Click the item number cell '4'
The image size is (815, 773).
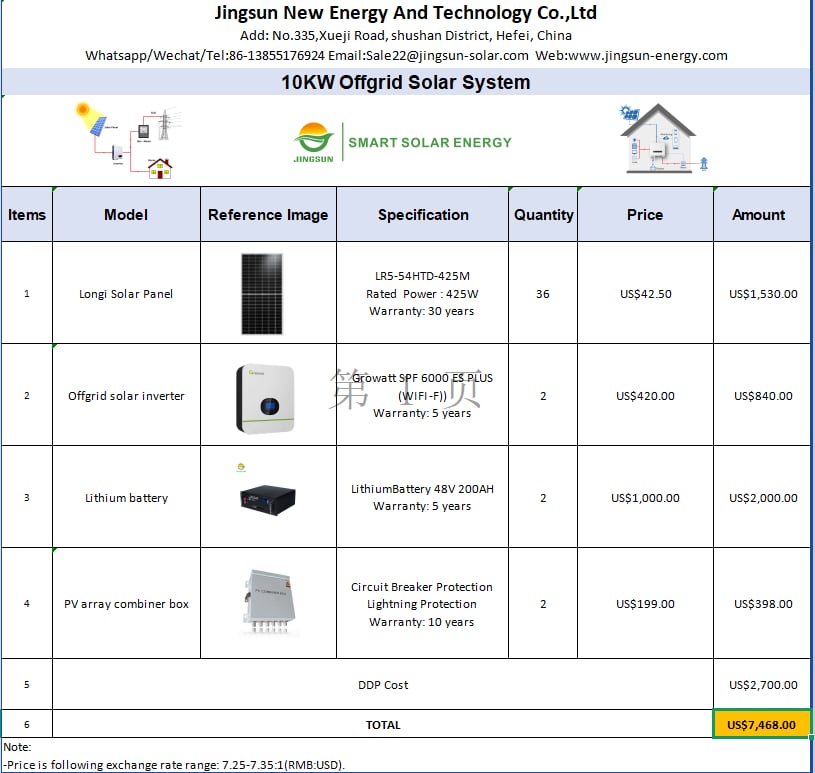(27, 603)
